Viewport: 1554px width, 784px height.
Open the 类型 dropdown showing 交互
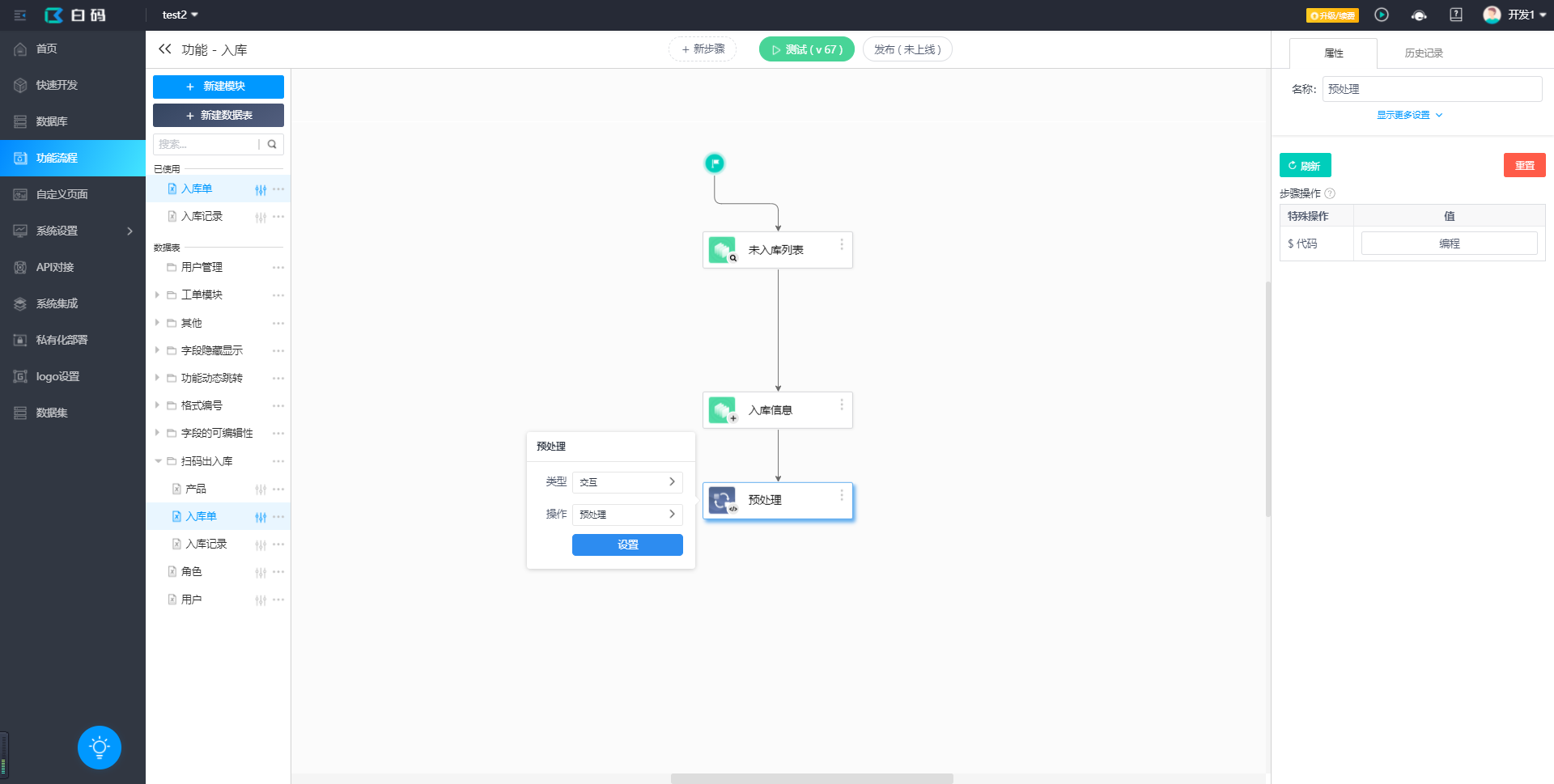pos(627,482)
